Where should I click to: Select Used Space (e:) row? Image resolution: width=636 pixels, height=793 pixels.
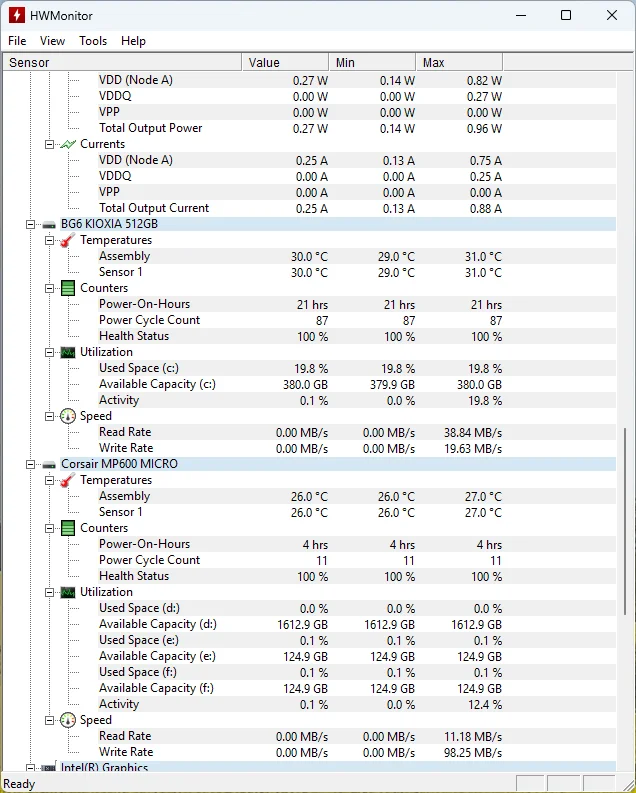pyautogui.click(x=357, y=640)
